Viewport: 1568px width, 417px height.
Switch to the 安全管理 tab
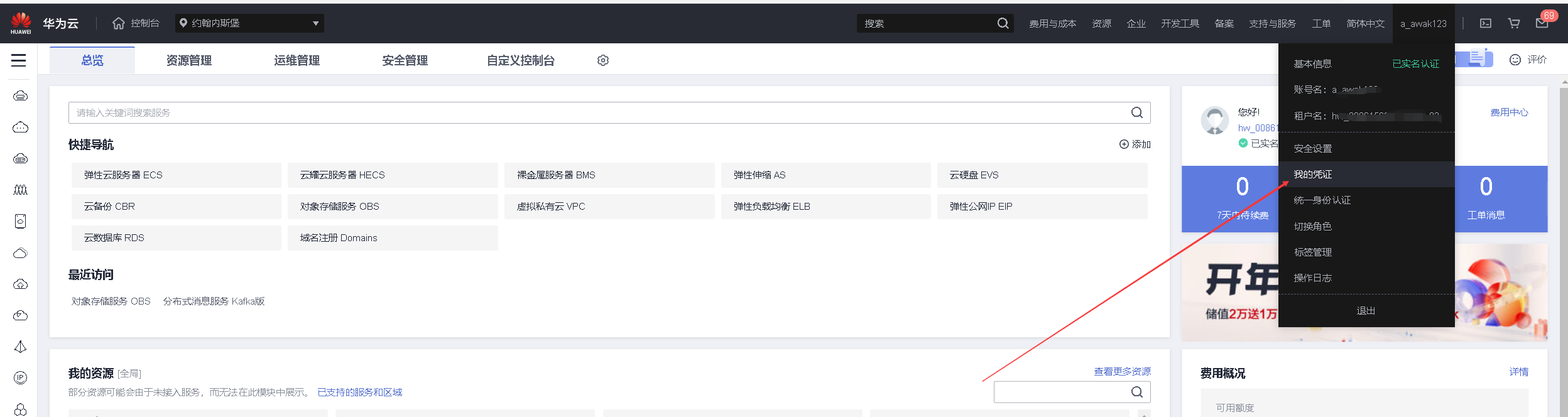[x=405, y=60]
